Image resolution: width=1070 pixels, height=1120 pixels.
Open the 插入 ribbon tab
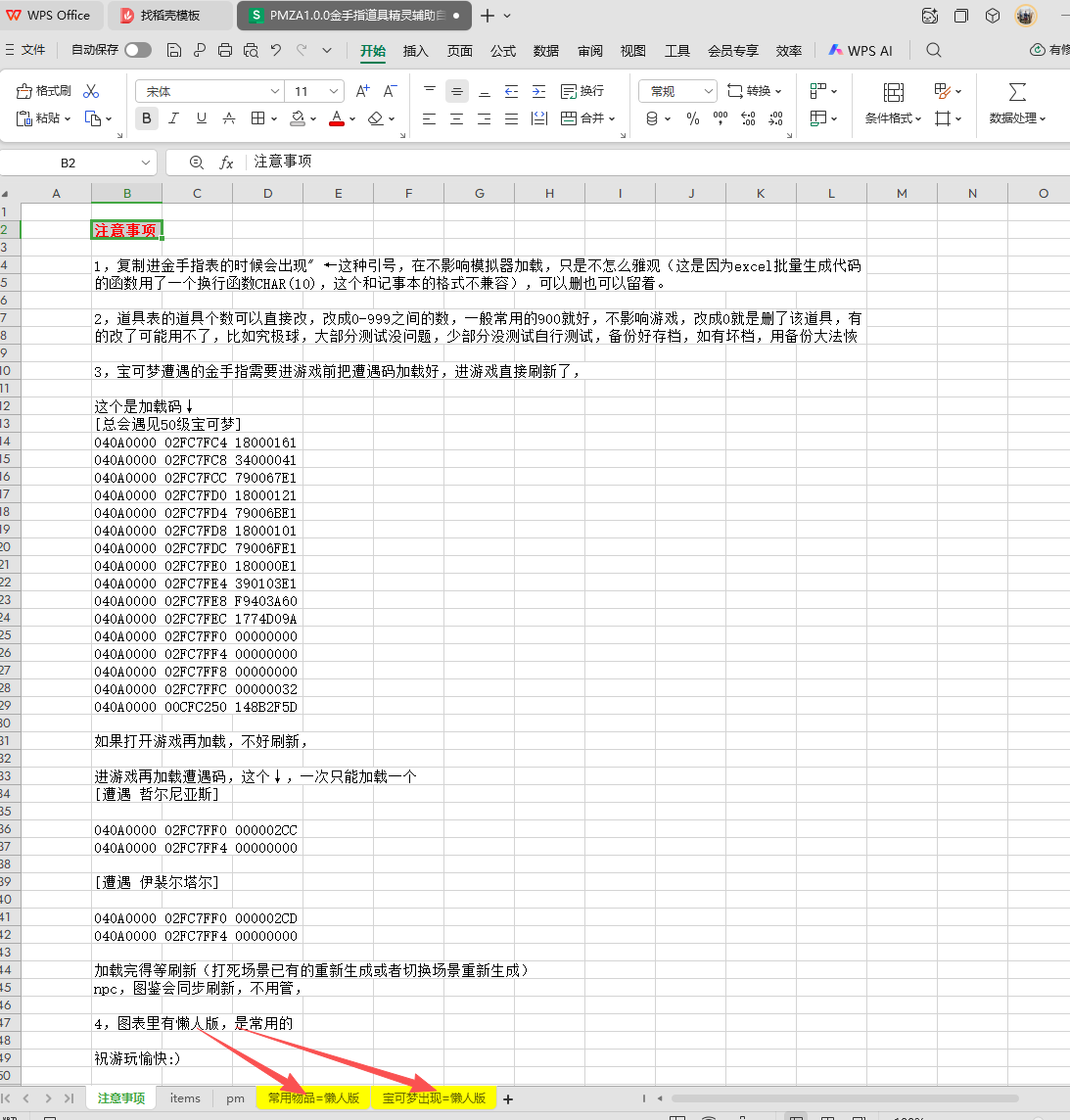coord(416,51)
